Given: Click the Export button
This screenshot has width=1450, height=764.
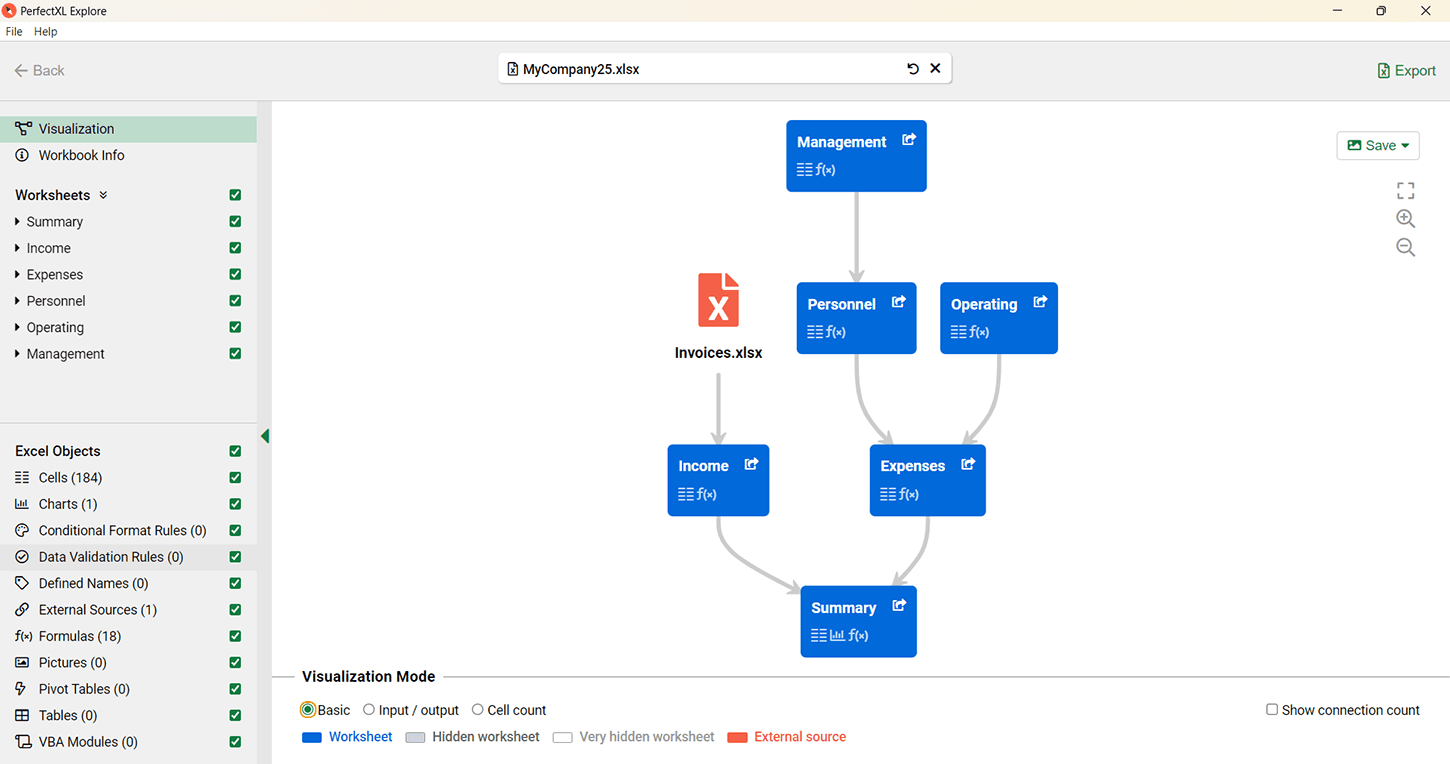Looking at the screenshot, I should (x=1406, y=71).
